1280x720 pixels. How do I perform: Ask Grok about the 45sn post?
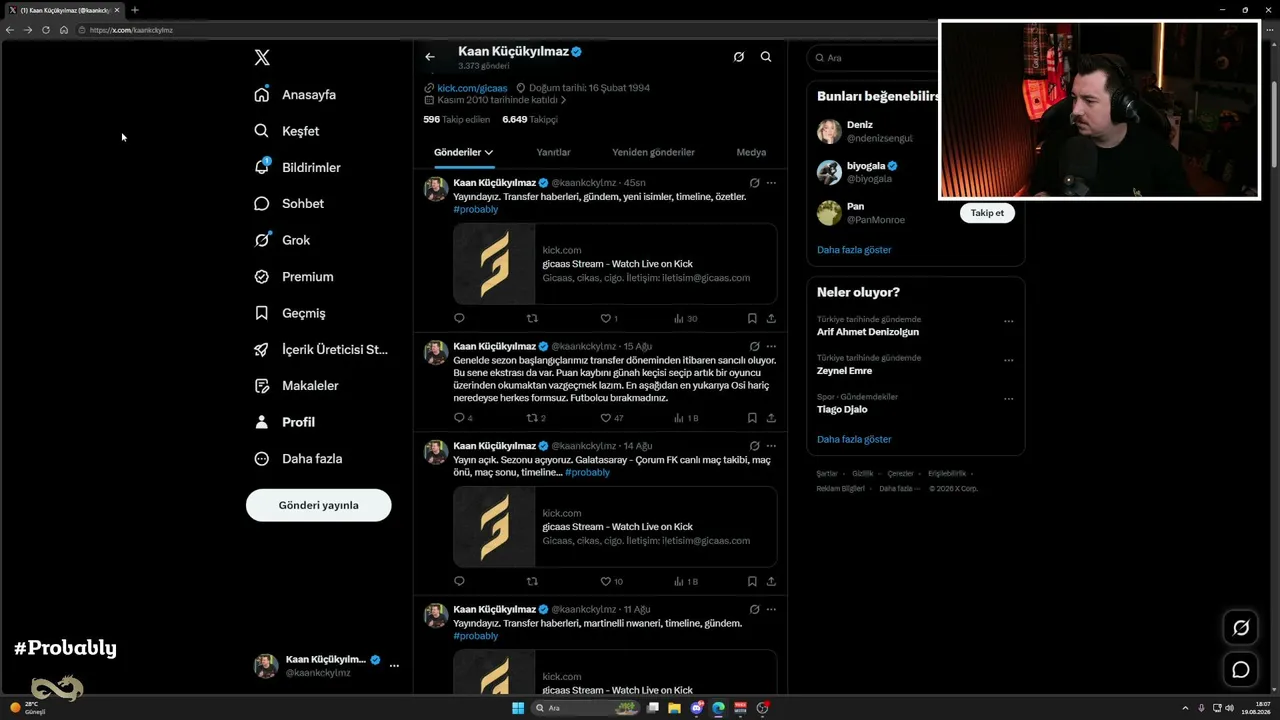tap(754, 183)
